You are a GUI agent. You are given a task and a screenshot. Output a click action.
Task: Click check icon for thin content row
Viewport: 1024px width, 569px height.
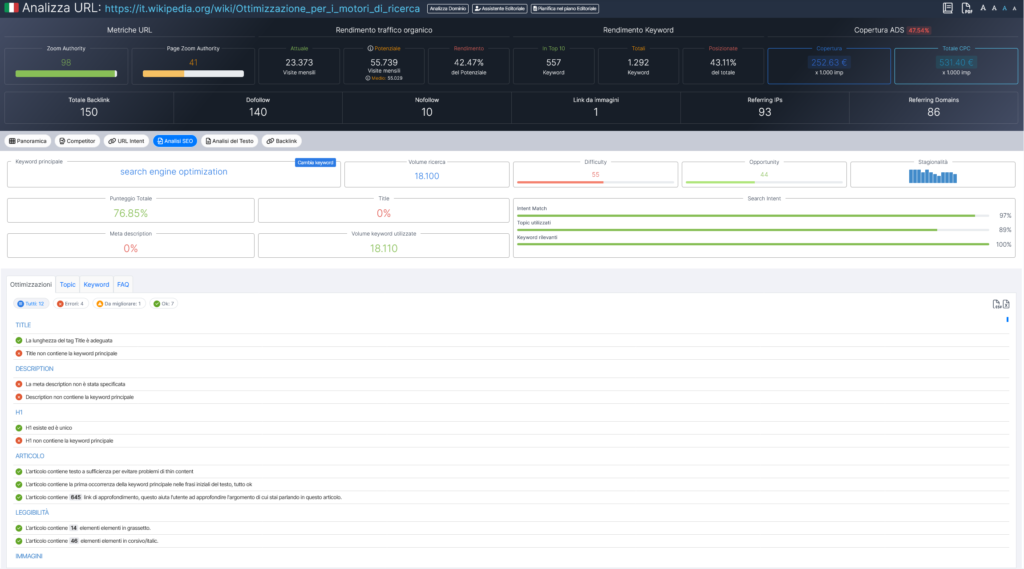click(19, 472)
